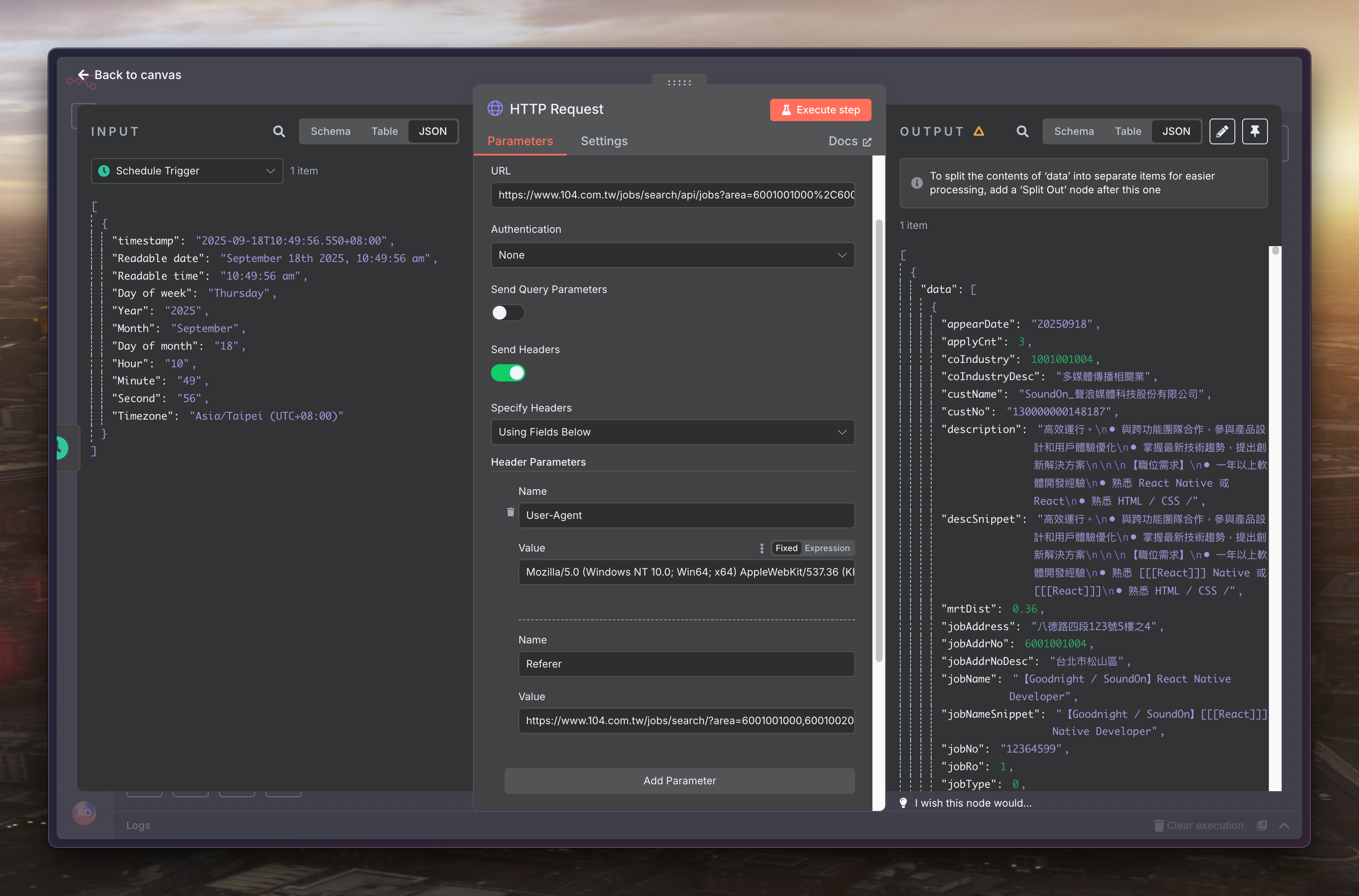Expand the Specify Headers dropdown

click(x=672, y=432)
